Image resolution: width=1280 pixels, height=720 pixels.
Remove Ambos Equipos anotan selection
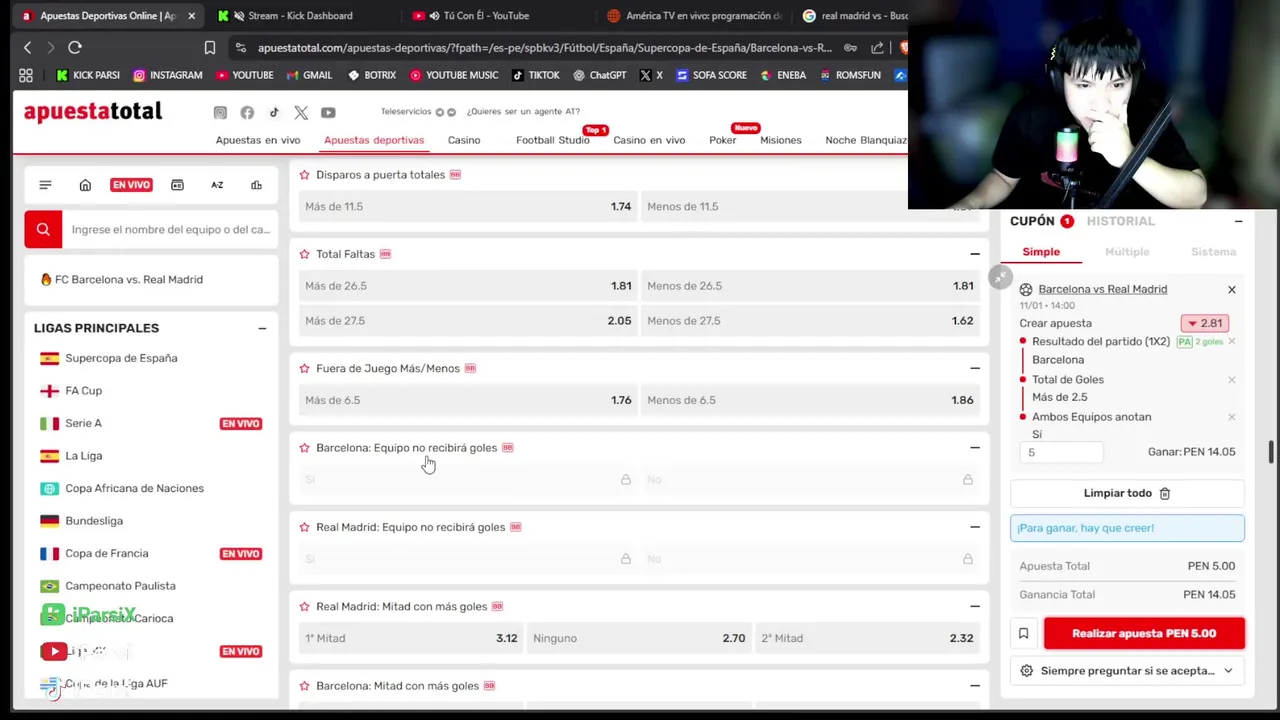click(x=1232, y=417)
